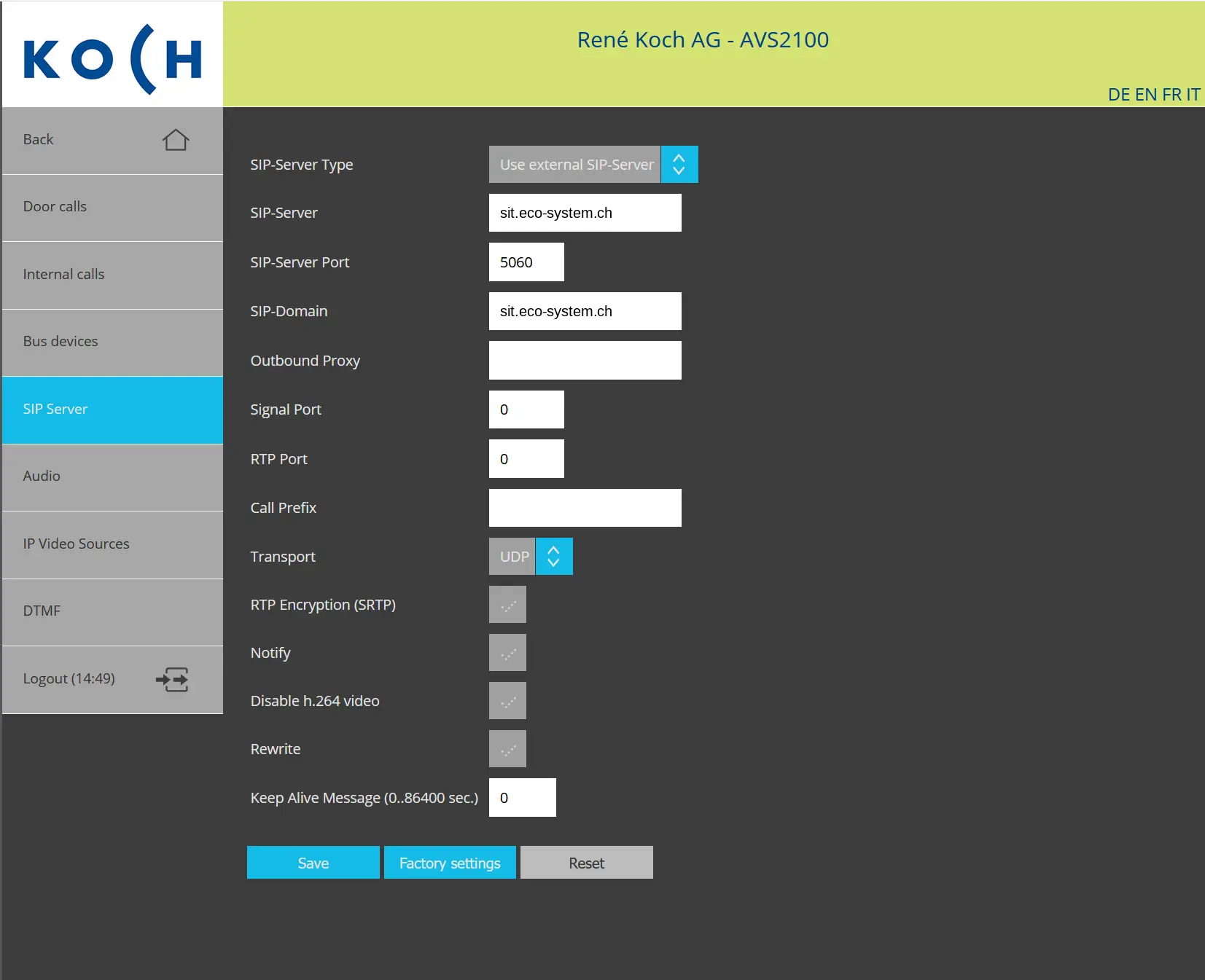Click the Reset button

[587, 863]
